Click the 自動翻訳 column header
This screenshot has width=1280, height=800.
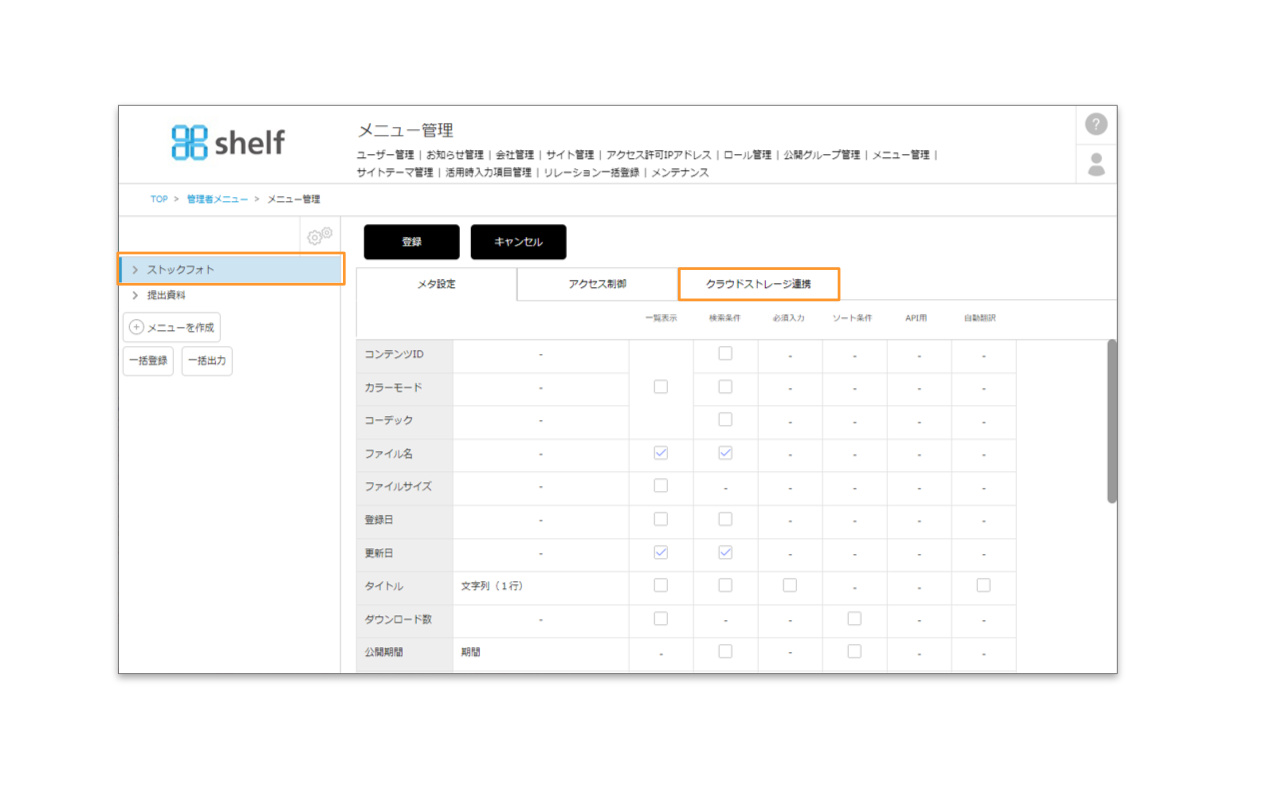980,319
